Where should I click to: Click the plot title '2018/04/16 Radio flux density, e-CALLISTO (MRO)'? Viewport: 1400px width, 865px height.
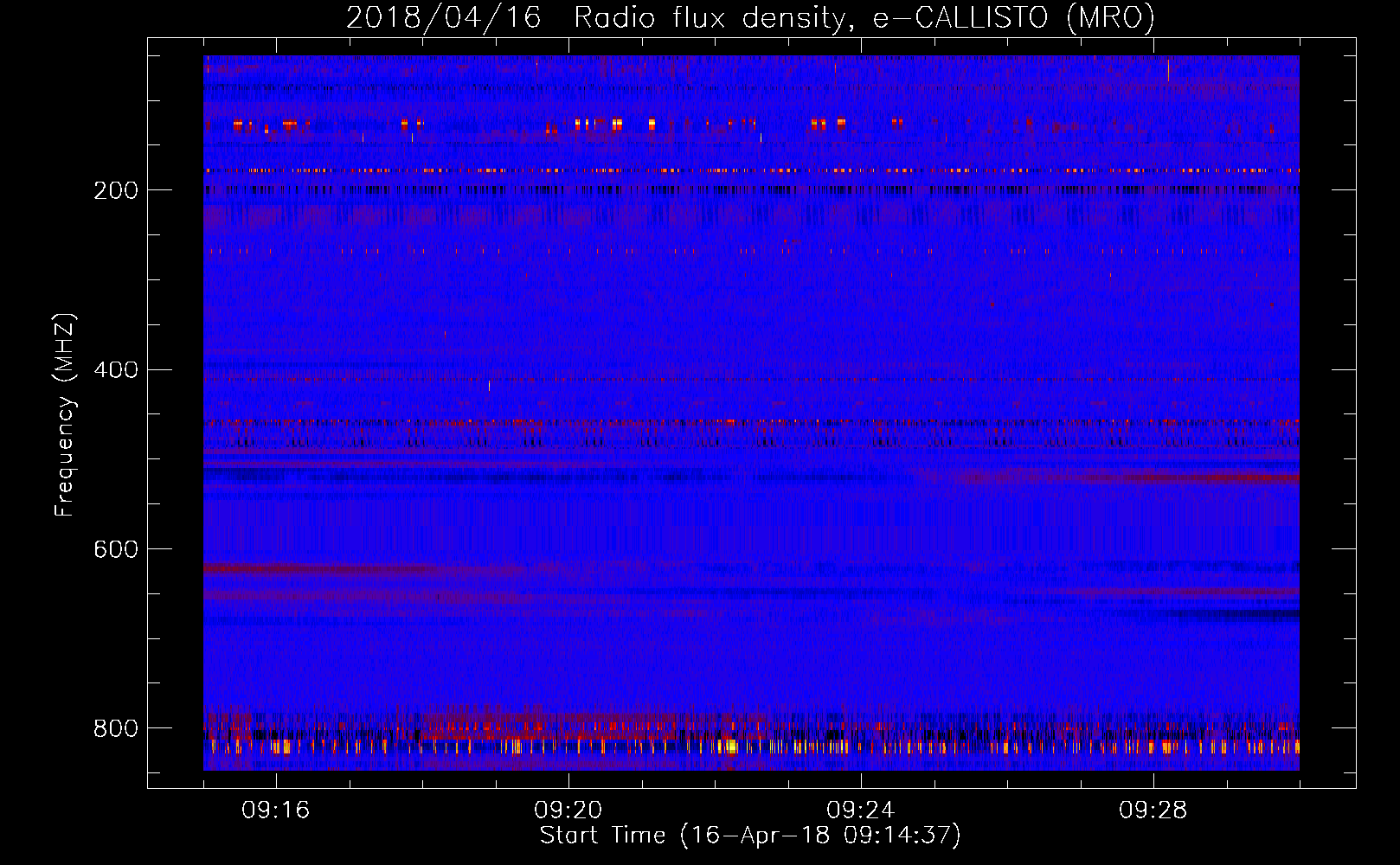(x=750, y=18)
